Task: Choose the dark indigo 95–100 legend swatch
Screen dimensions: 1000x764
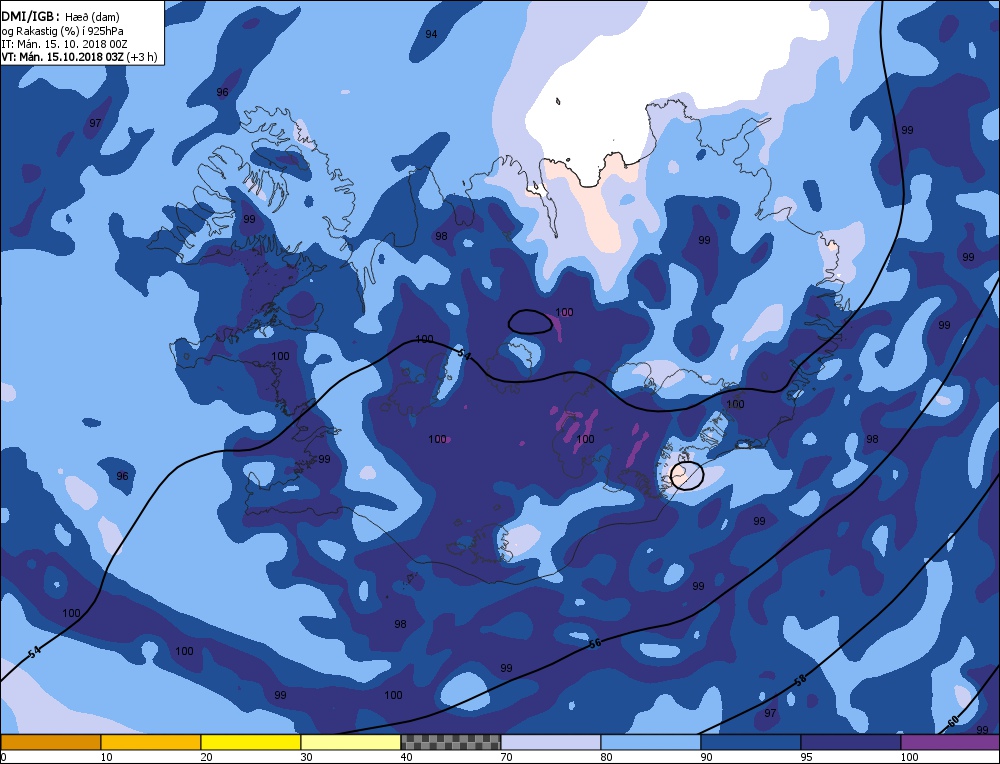Action: 851,742
